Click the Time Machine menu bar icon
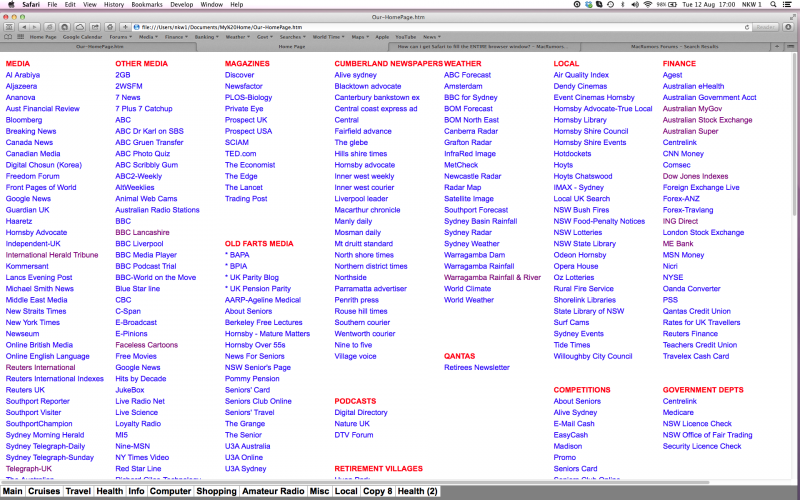This screenshot has height=500, width=800. tap(610, 5)
